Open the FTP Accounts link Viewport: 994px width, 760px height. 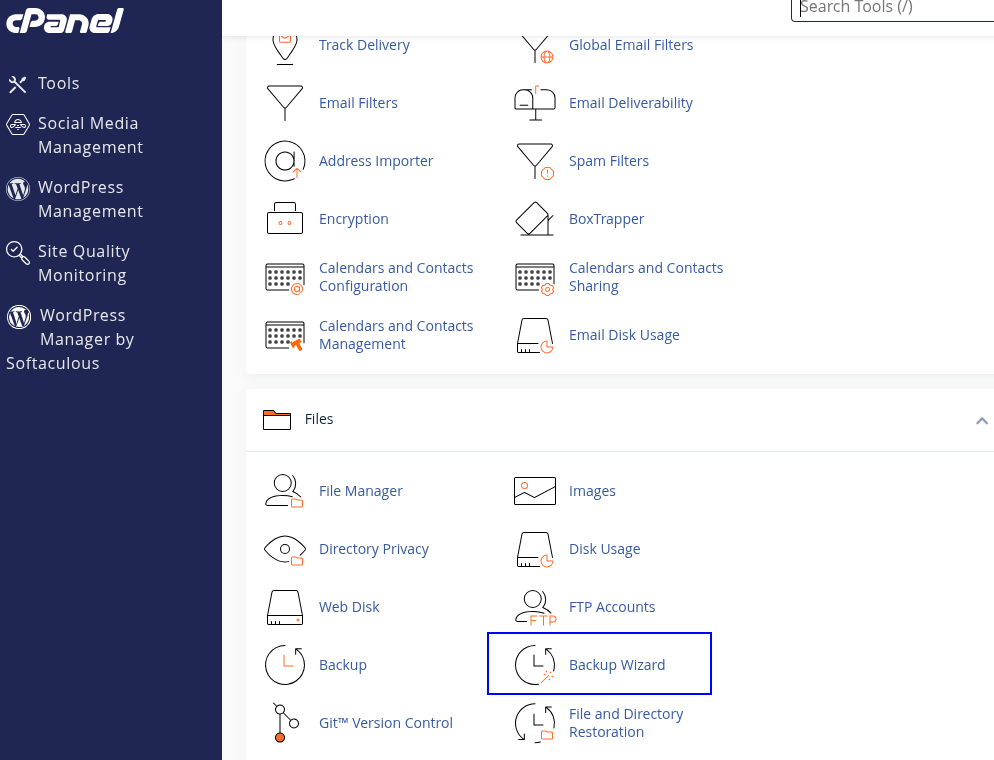[x=612, y=607]
